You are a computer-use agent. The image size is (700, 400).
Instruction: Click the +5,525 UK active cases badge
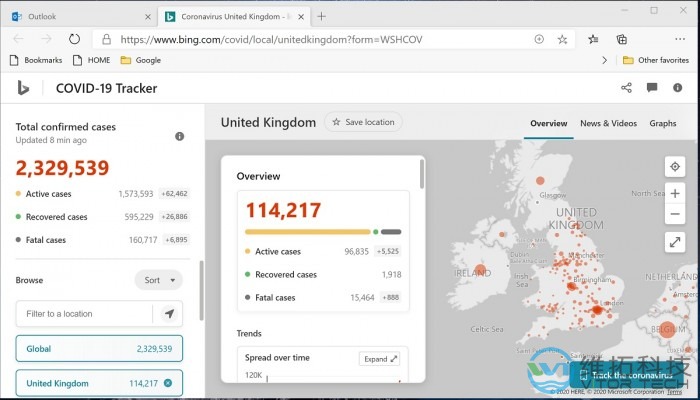click(x=388, y=251)
